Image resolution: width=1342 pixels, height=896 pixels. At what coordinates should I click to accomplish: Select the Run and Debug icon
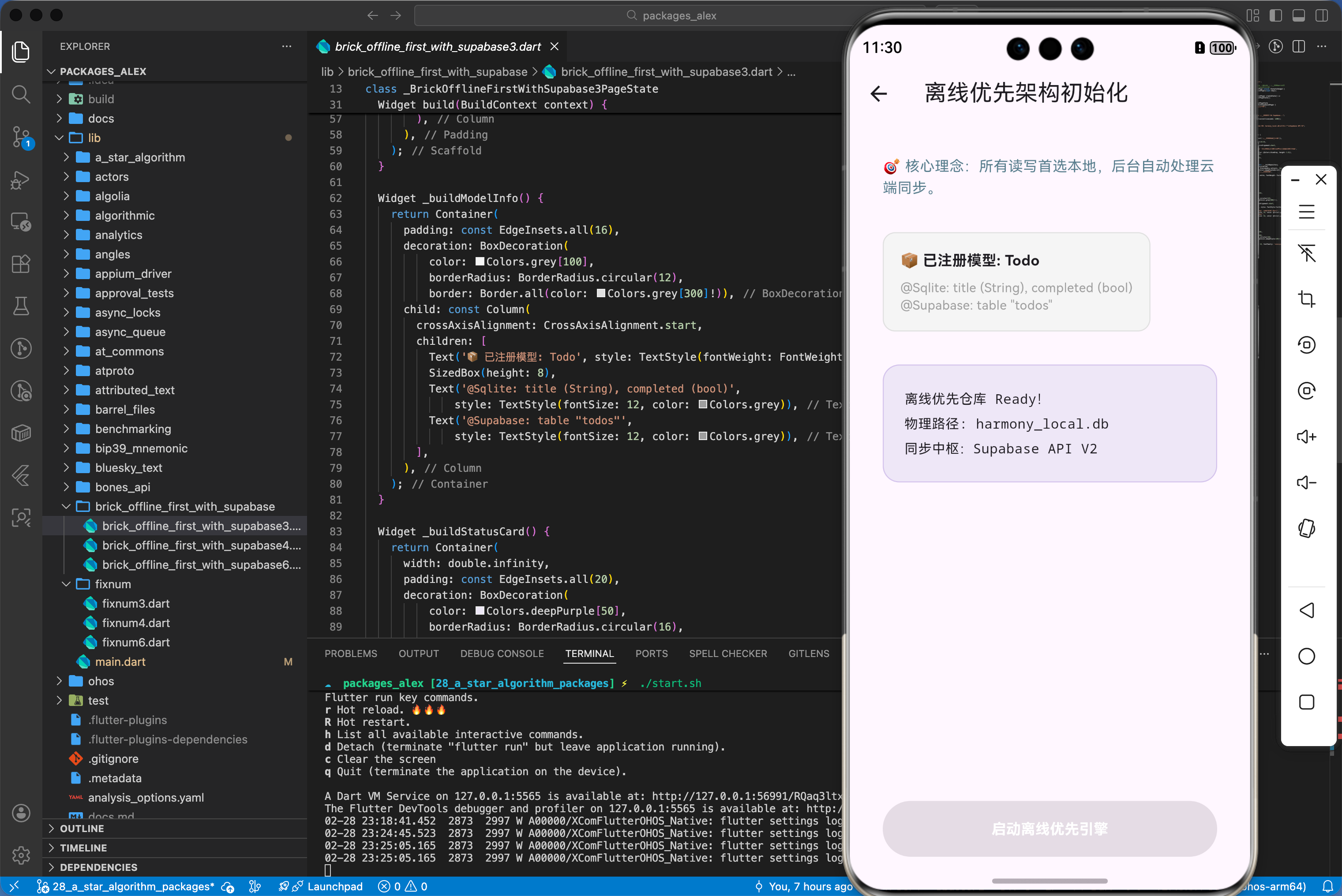coord(21,180)
